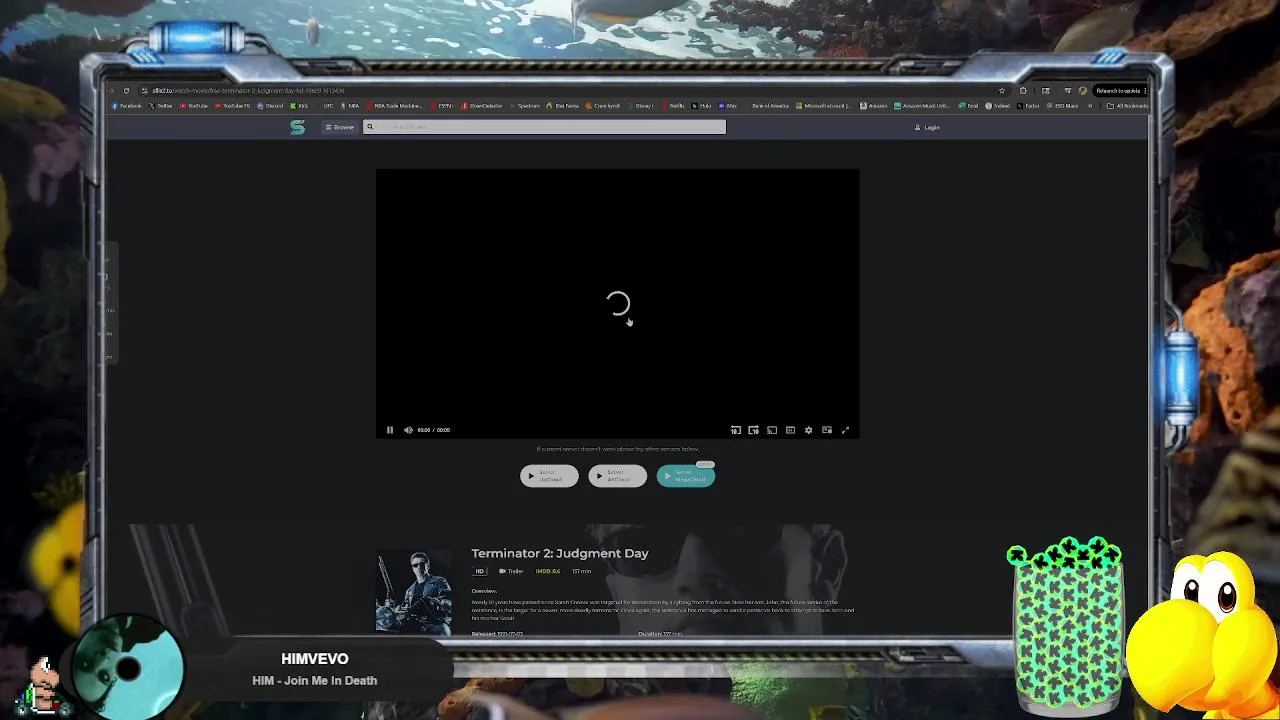Skip forward 10 seconds in player
Viewport: 1280px width, 720px height.
pos(753,430)
